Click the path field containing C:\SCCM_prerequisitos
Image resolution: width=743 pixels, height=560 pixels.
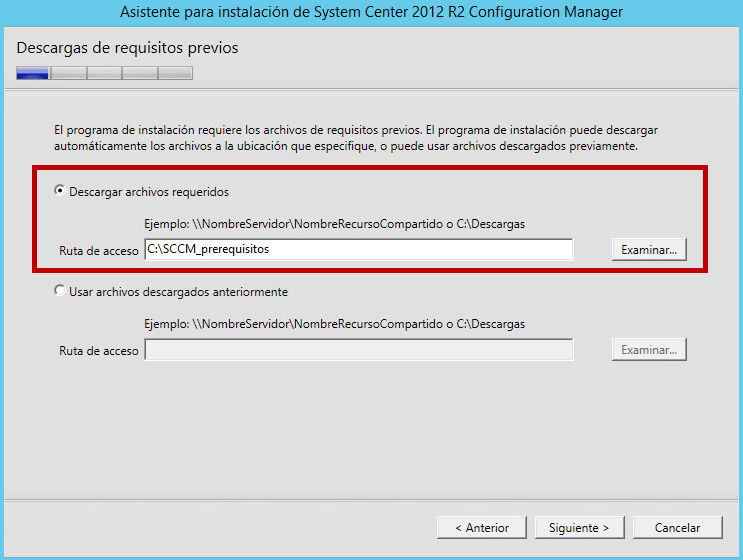pos(358,250)
